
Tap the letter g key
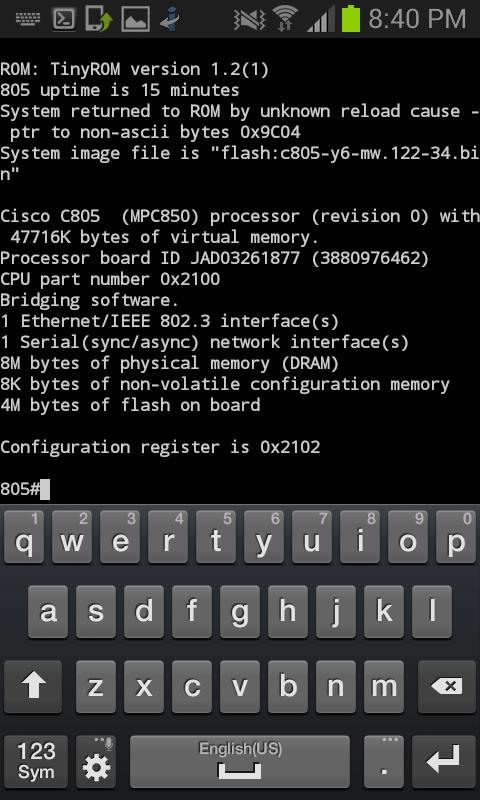240,612
